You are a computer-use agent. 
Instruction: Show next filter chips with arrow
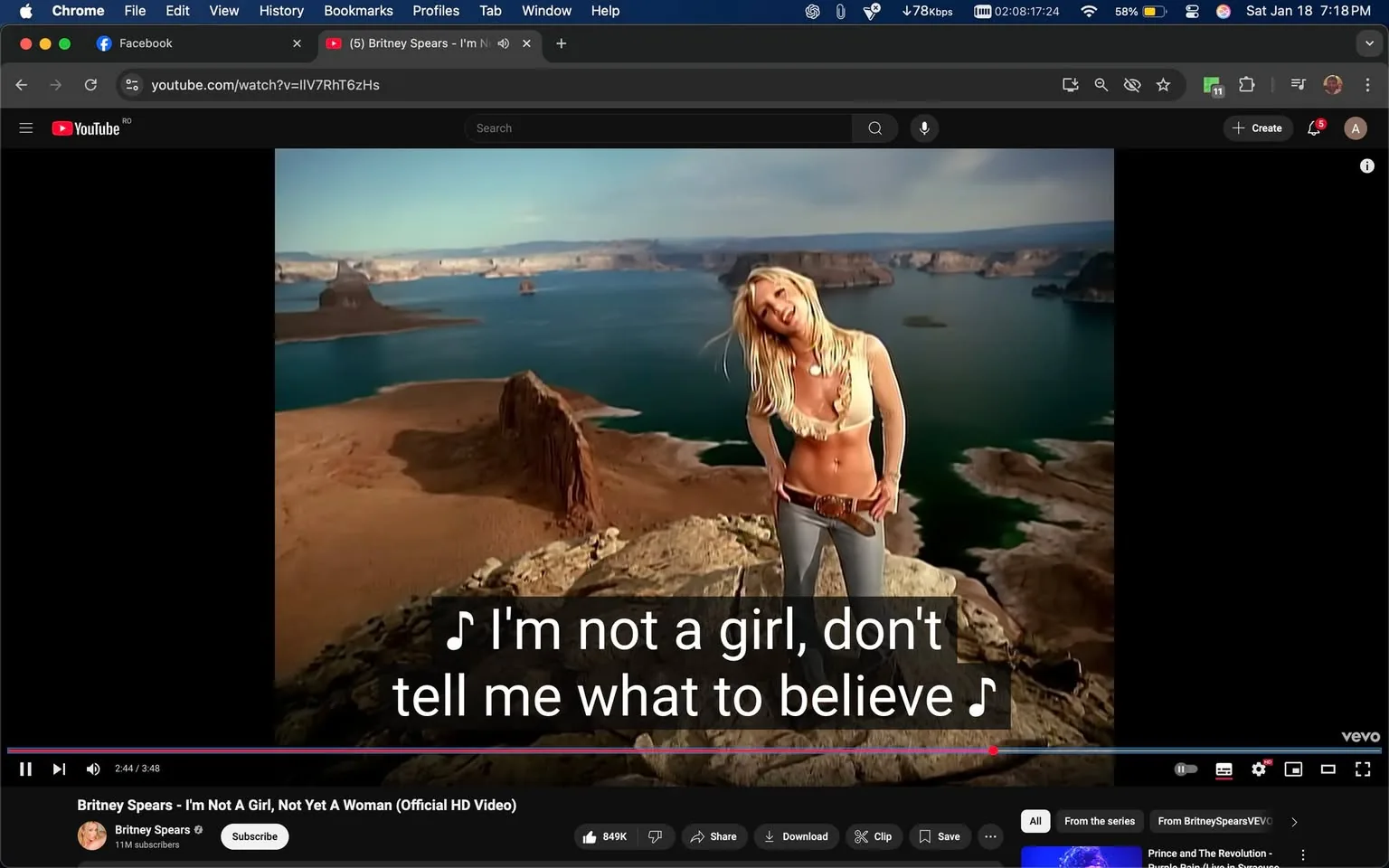coord(1294,822)
